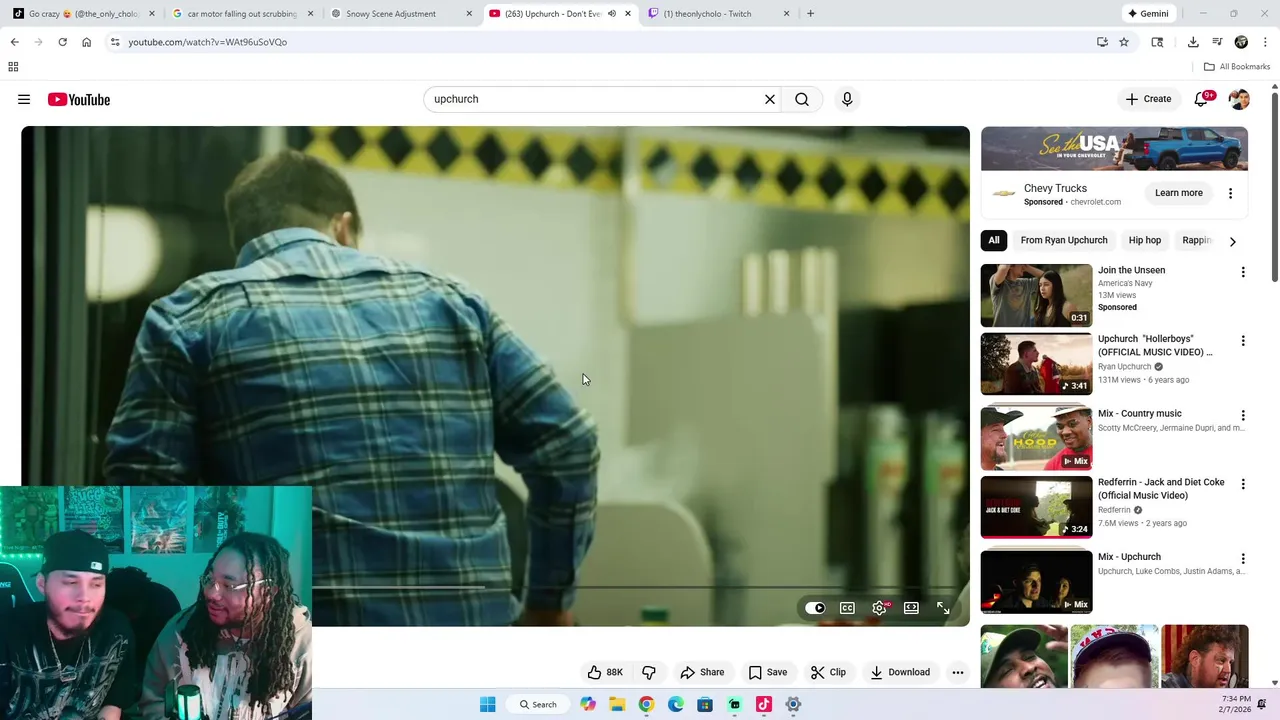Open the Hollerboys video thumbnail

click(1036, 364)
